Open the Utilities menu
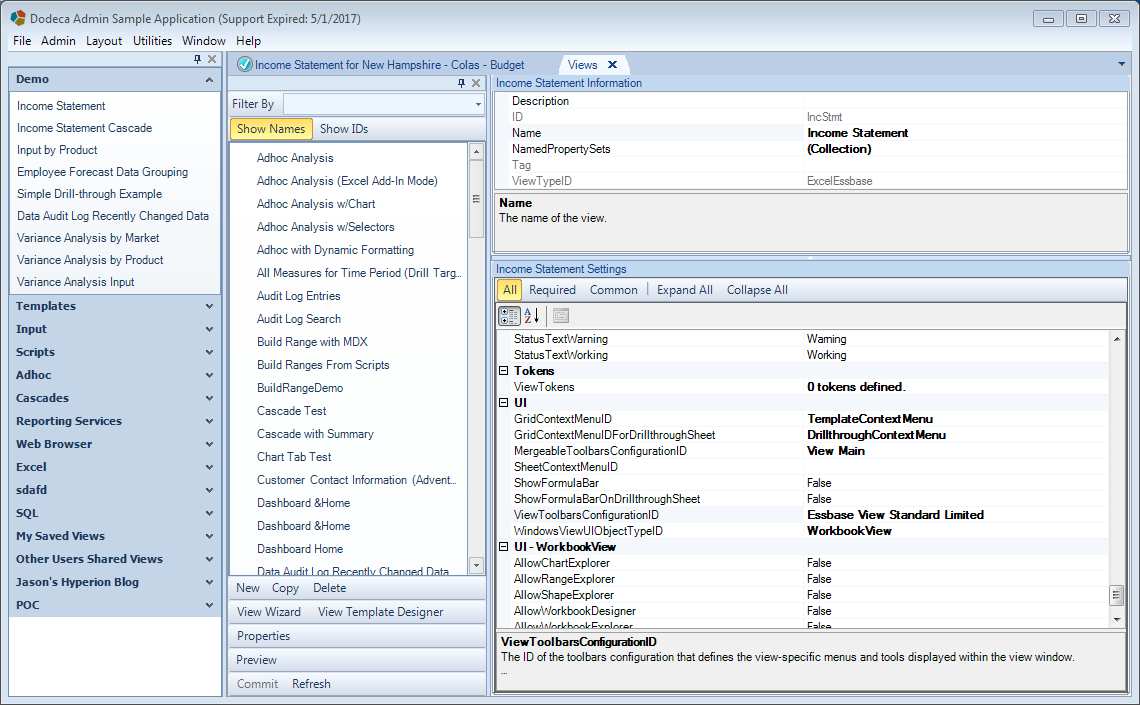Viewport: 1140px width, 705px height. point(152,41)
